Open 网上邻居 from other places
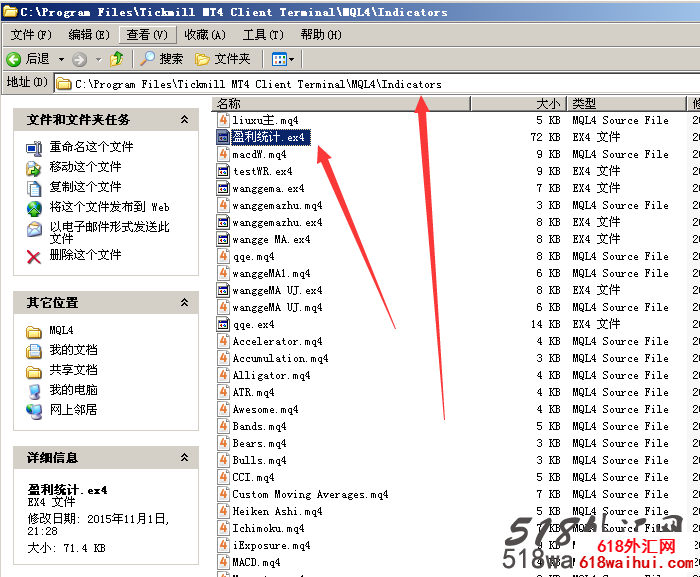Viewport: 700px width, 577px height. click(73, 410)
